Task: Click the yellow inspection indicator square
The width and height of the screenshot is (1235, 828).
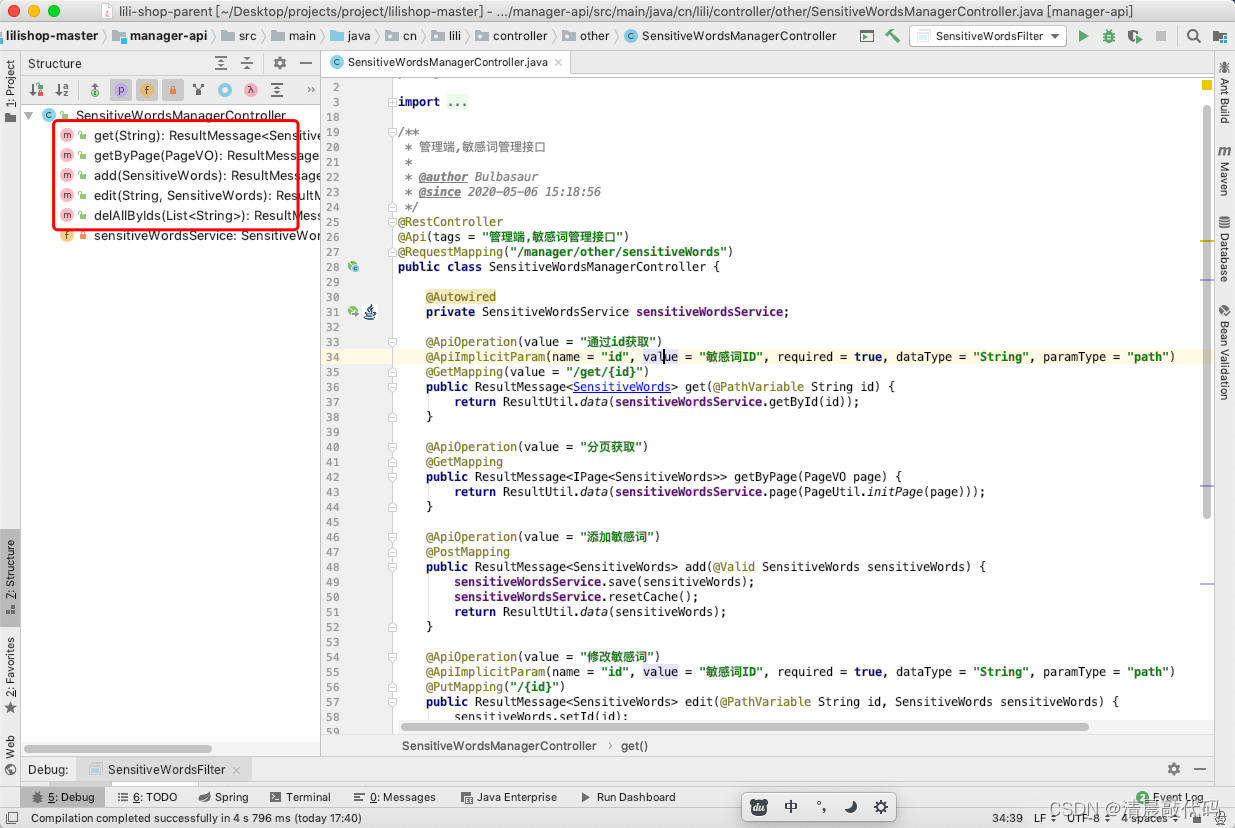Action: [1207, 85]
